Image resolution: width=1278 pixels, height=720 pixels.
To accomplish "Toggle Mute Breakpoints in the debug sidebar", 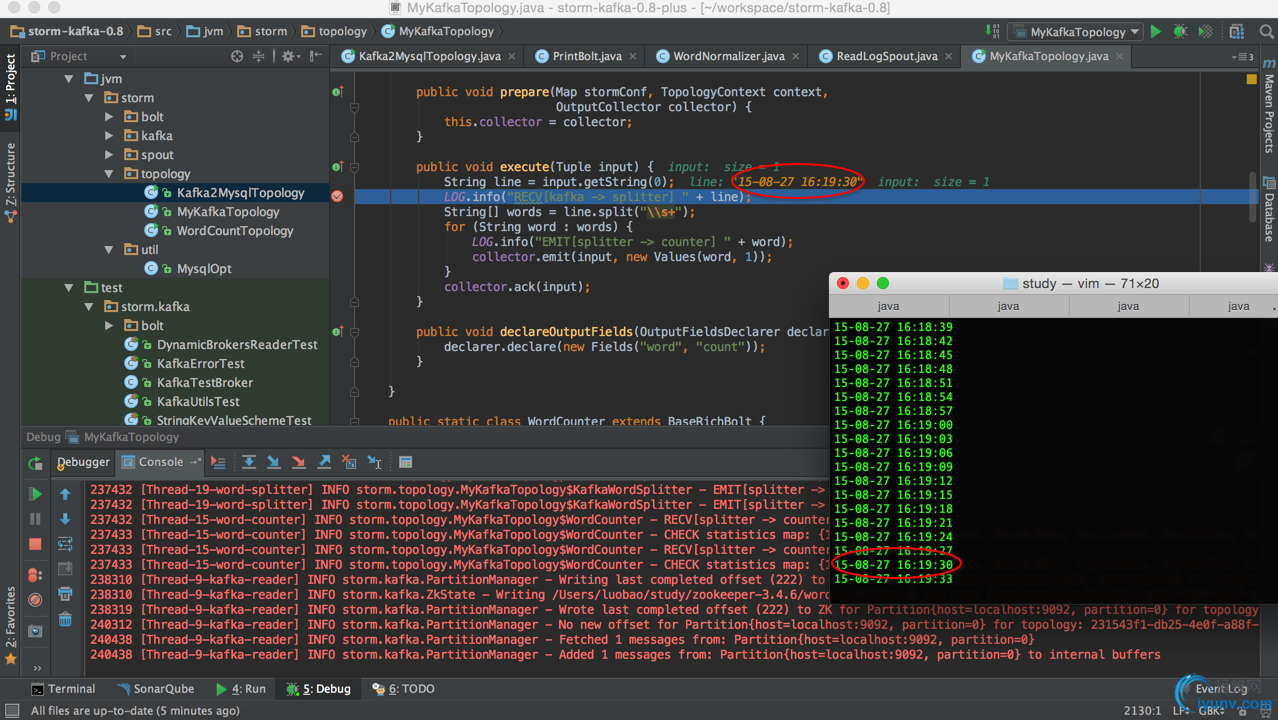I will click(35, 600).
